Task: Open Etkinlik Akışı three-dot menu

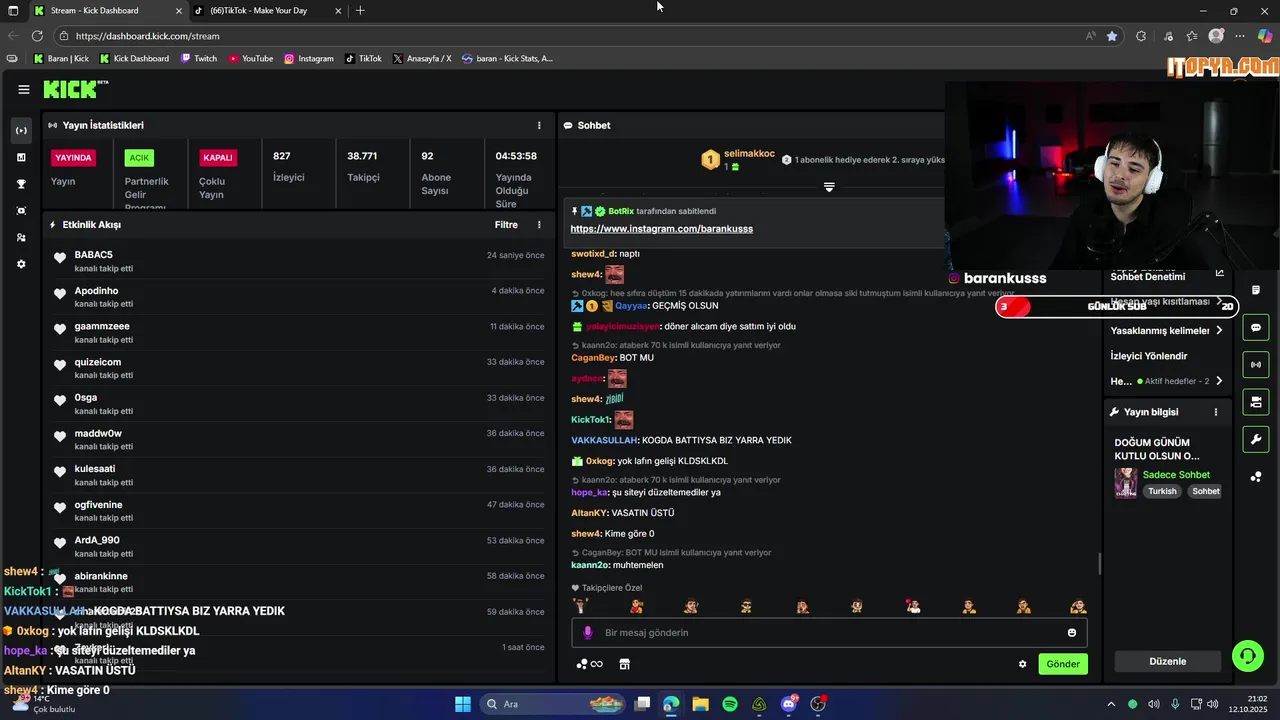Action: pyautogui.click(x=539, y=225)
